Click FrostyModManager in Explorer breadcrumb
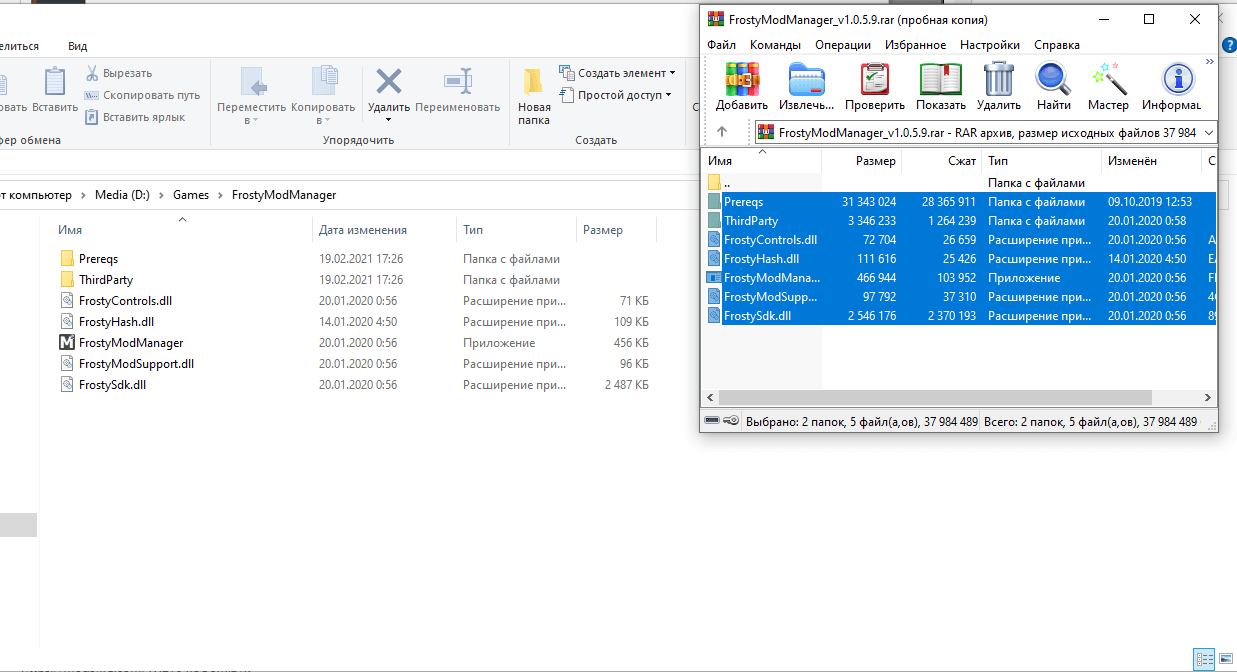Image resolution: width=1237 pixels, height=672 pixels. tap(284, 195)
